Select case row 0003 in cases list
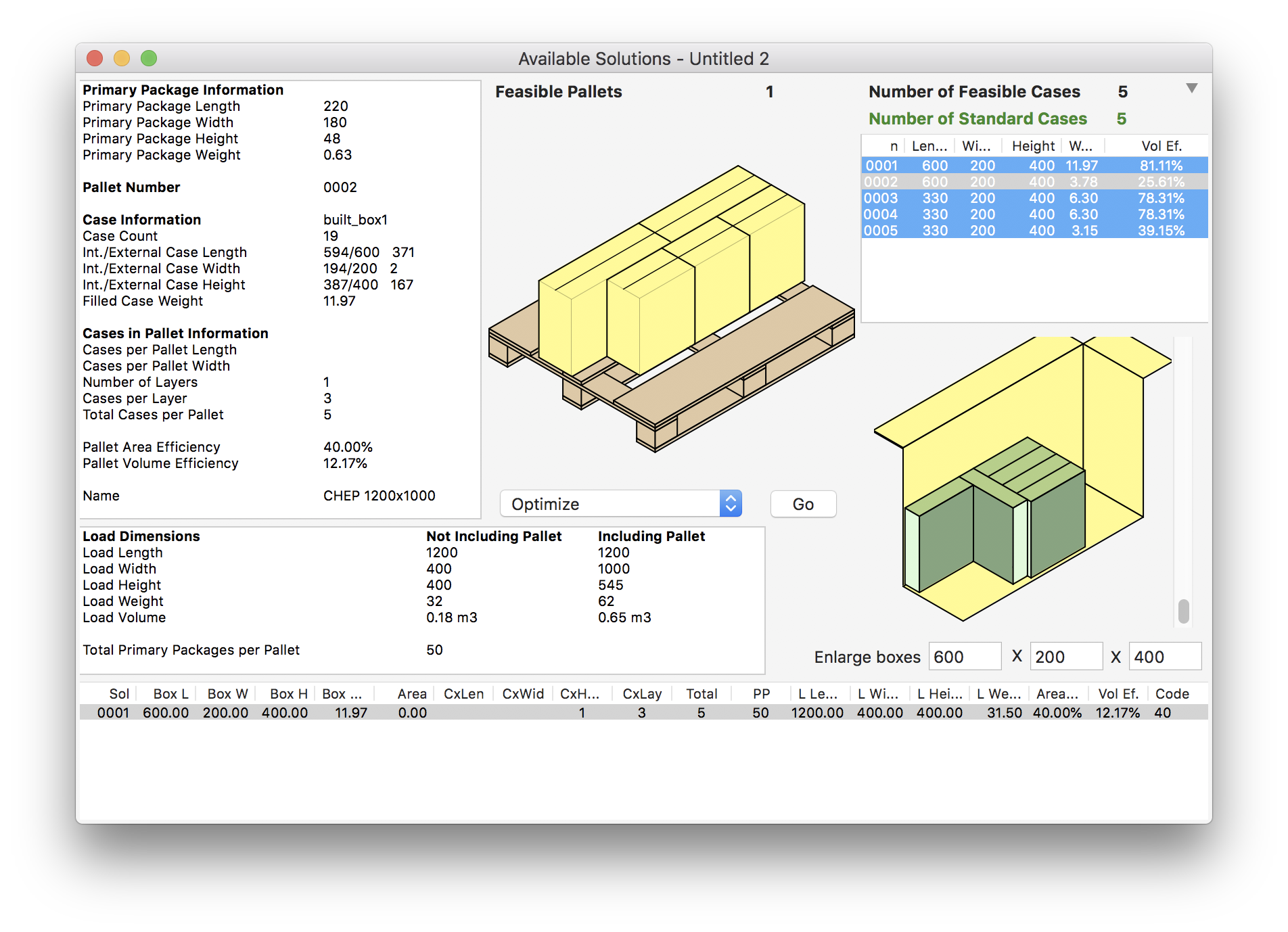Image resolution: width=1288 pixels, height=932 pixels. pyautogui.click(x=1034, y=198)
